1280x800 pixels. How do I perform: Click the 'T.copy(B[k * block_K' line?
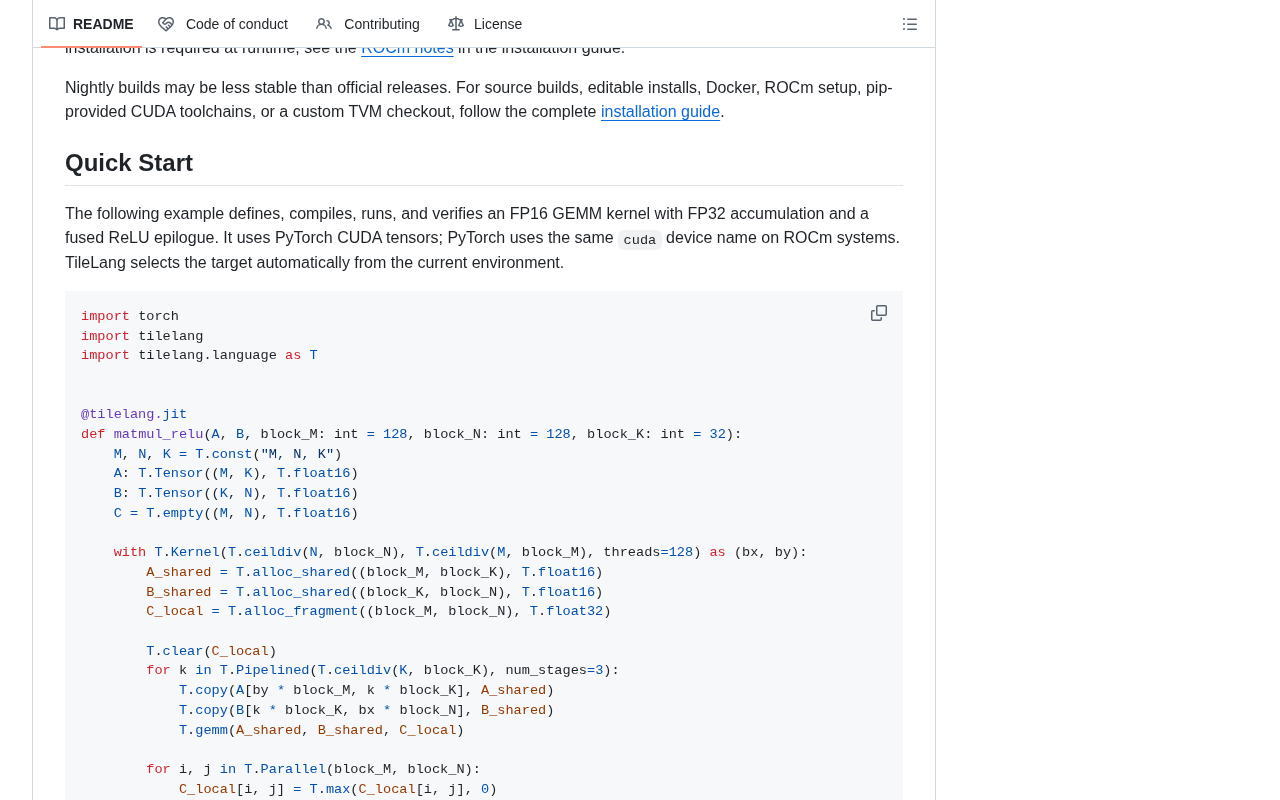tap(367, 710)
